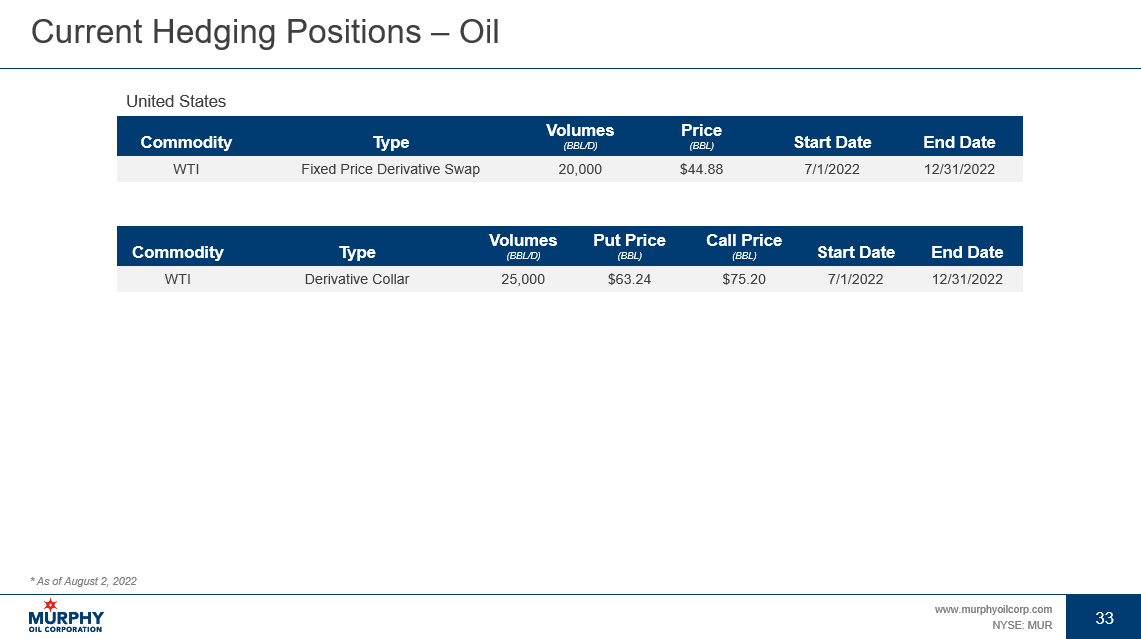Click the Put Price column header
The width and height of the screenshot is (1141, 639).
[629, 241]
